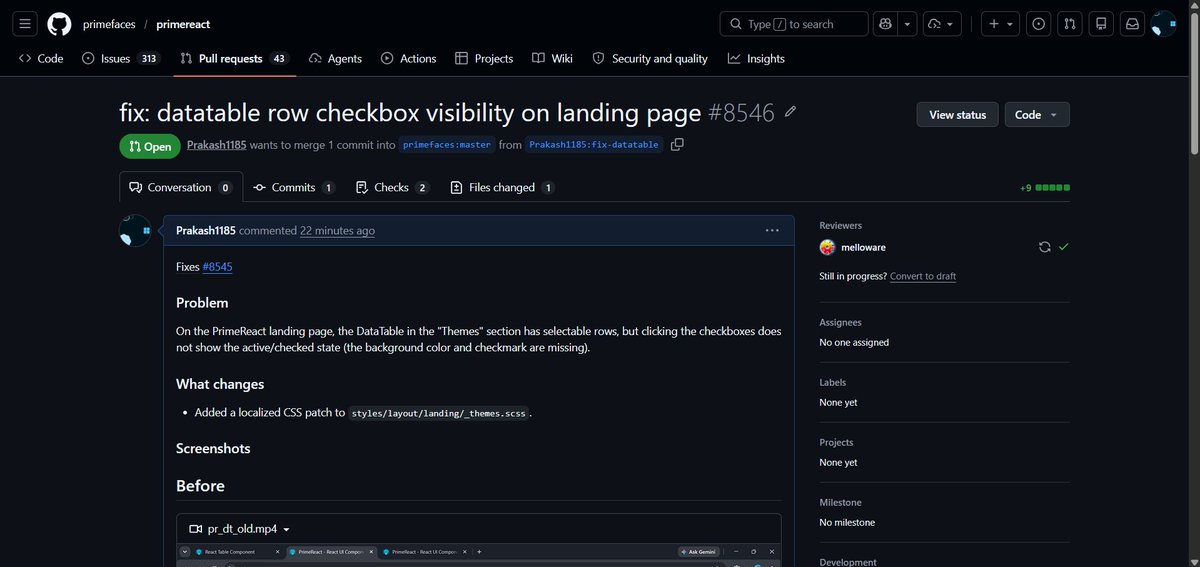Open linked issue #8545
Viewport: 1200px width, 567px height.
click(x=217, y=267)
